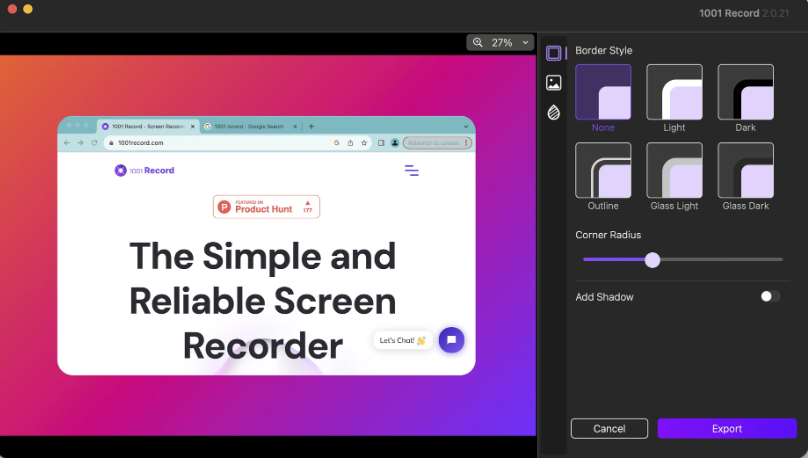Click the new tab plus icon
The height and width of the screenshot is (458, 808).
(311, 126)
